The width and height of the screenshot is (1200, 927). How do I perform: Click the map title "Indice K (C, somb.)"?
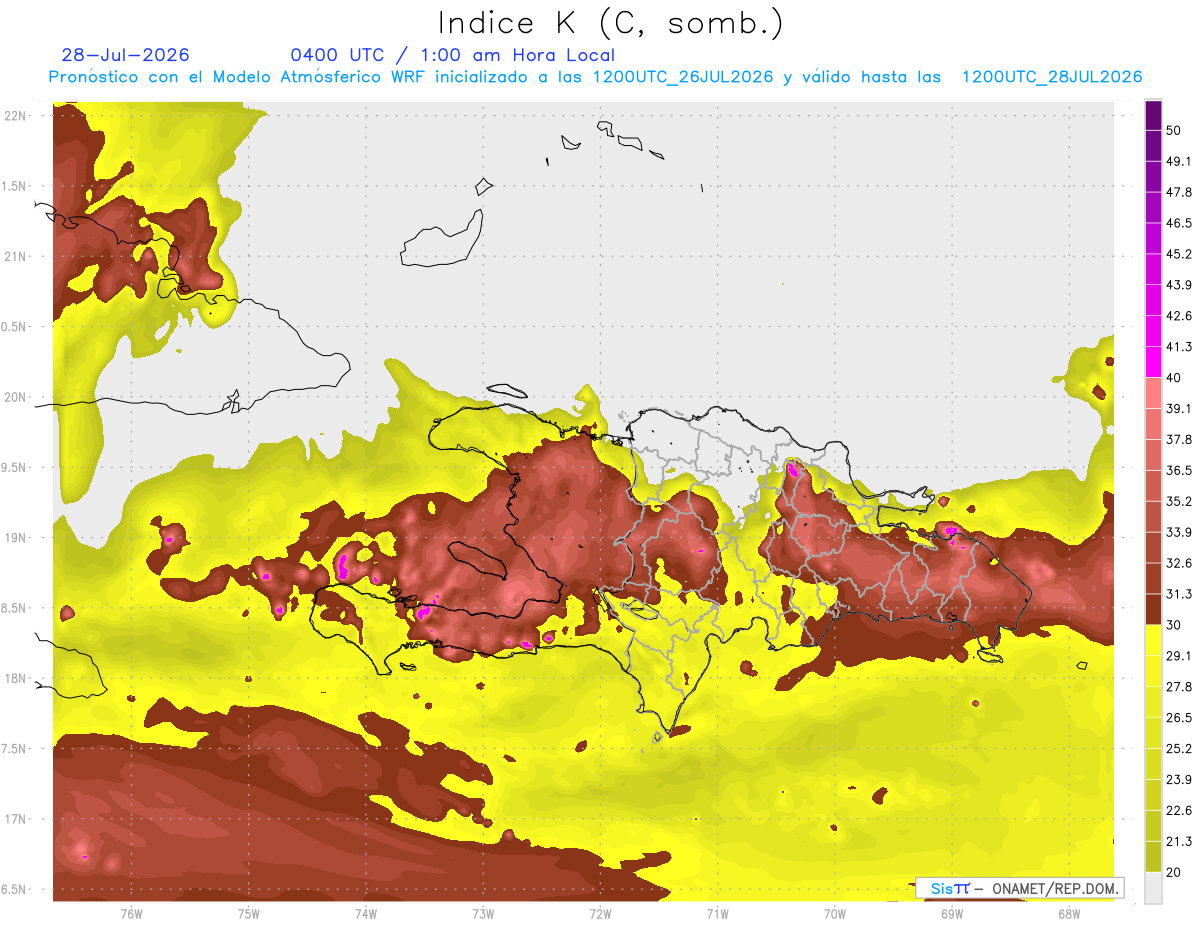[610, 24]
